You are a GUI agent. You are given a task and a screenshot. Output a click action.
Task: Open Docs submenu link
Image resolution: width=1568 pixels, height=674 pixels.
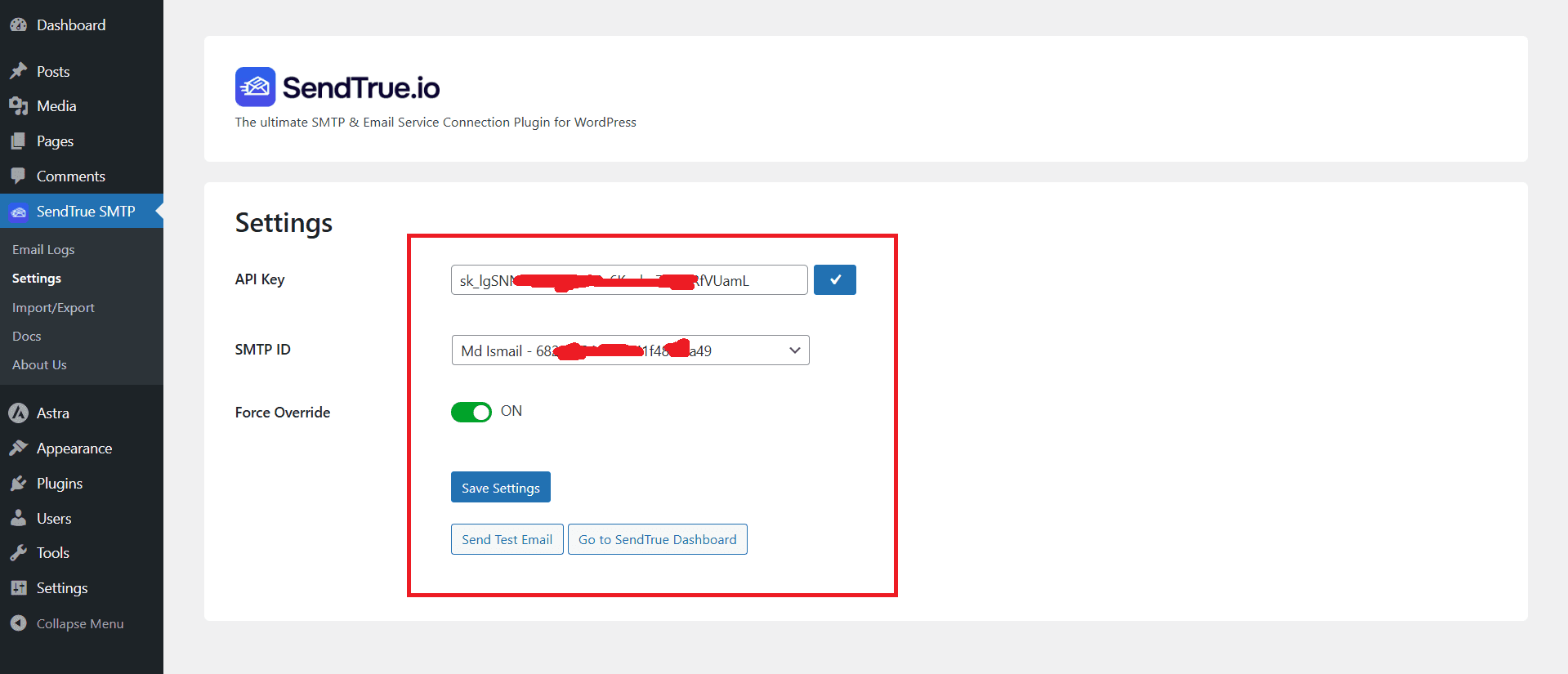point(27,337)
